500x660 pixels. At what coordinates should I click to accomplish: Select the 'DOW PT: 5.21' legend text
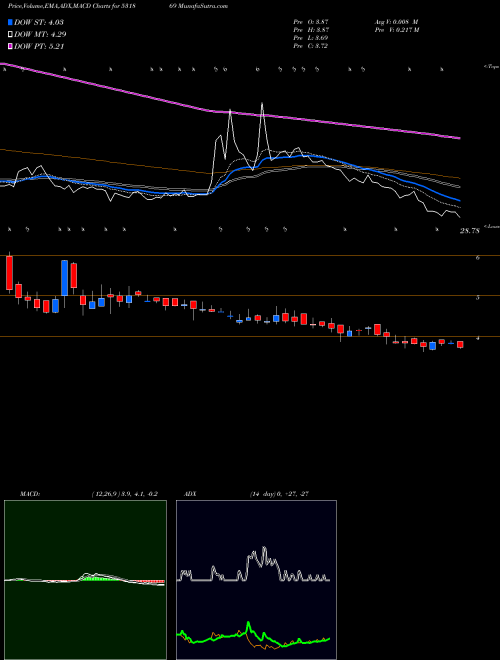coord(39,46)
